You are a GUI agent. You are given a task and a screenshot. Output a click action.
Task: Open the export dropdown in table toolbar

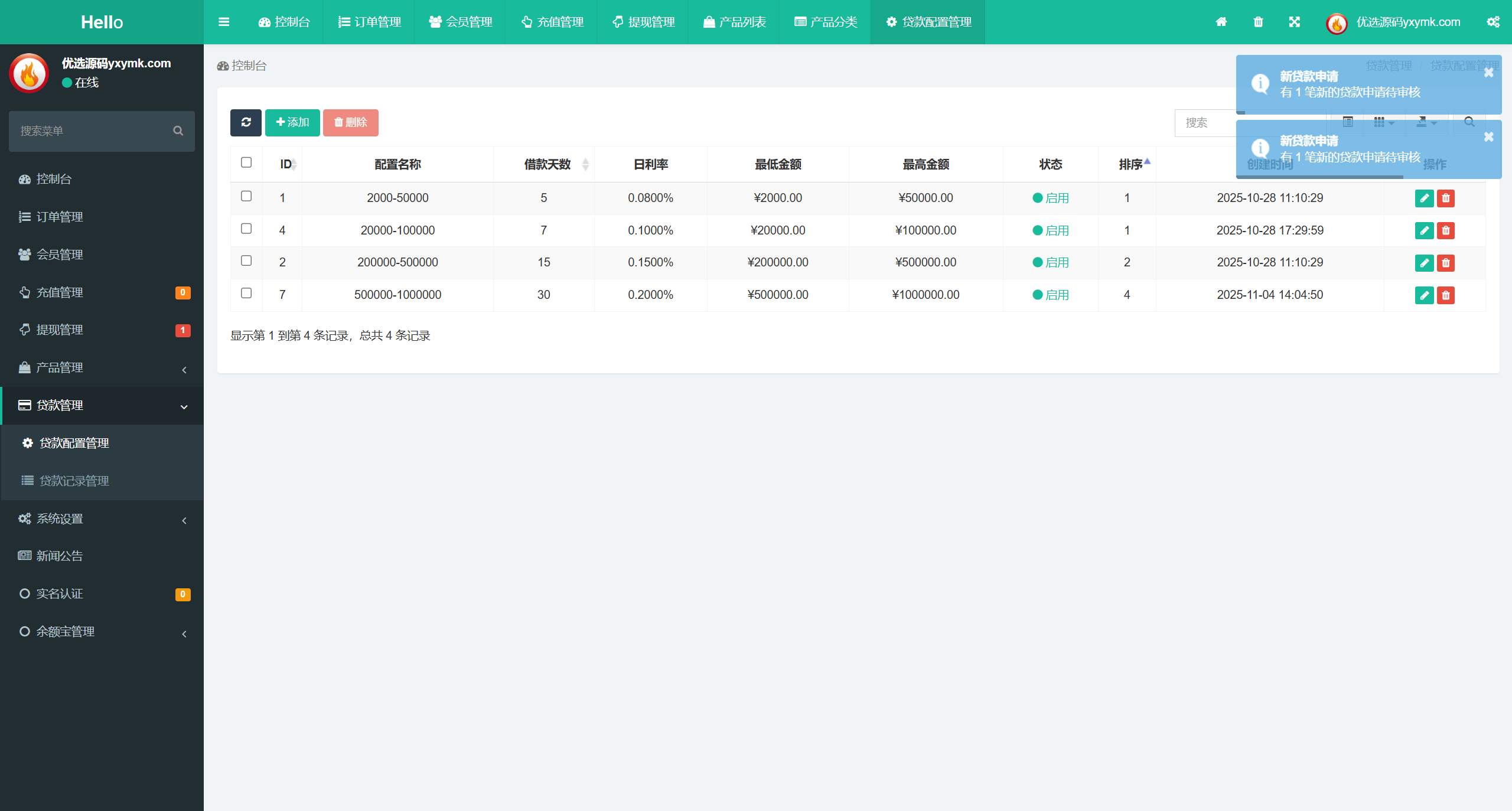click(1426, 122)
